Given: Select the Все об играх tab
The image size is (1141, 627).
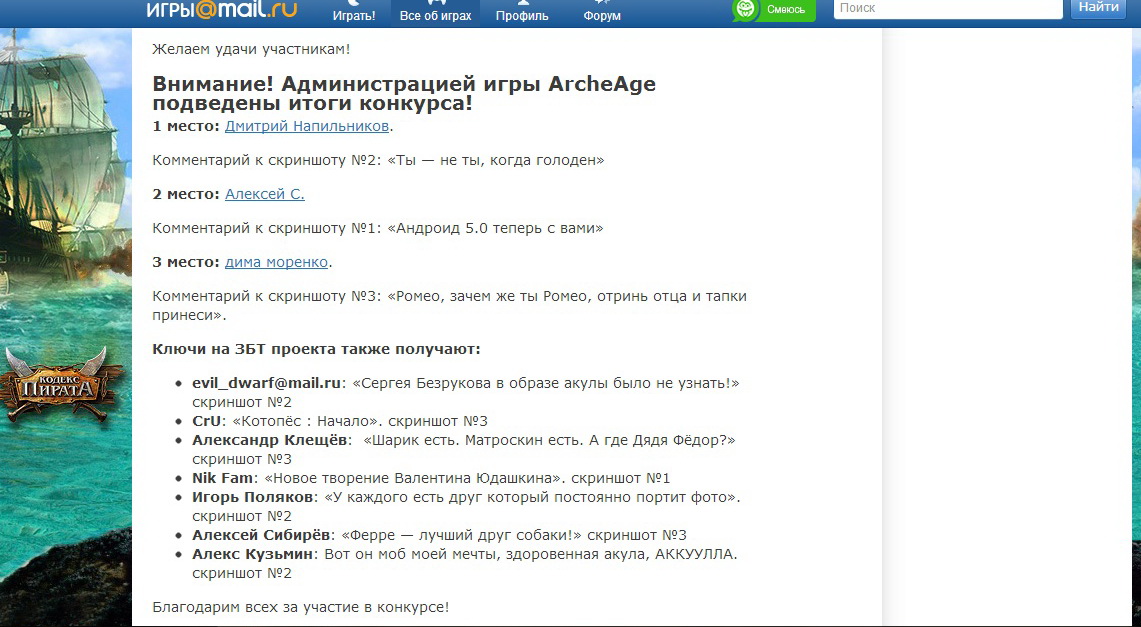Looking at the screenshot, I should pos(435,14).
